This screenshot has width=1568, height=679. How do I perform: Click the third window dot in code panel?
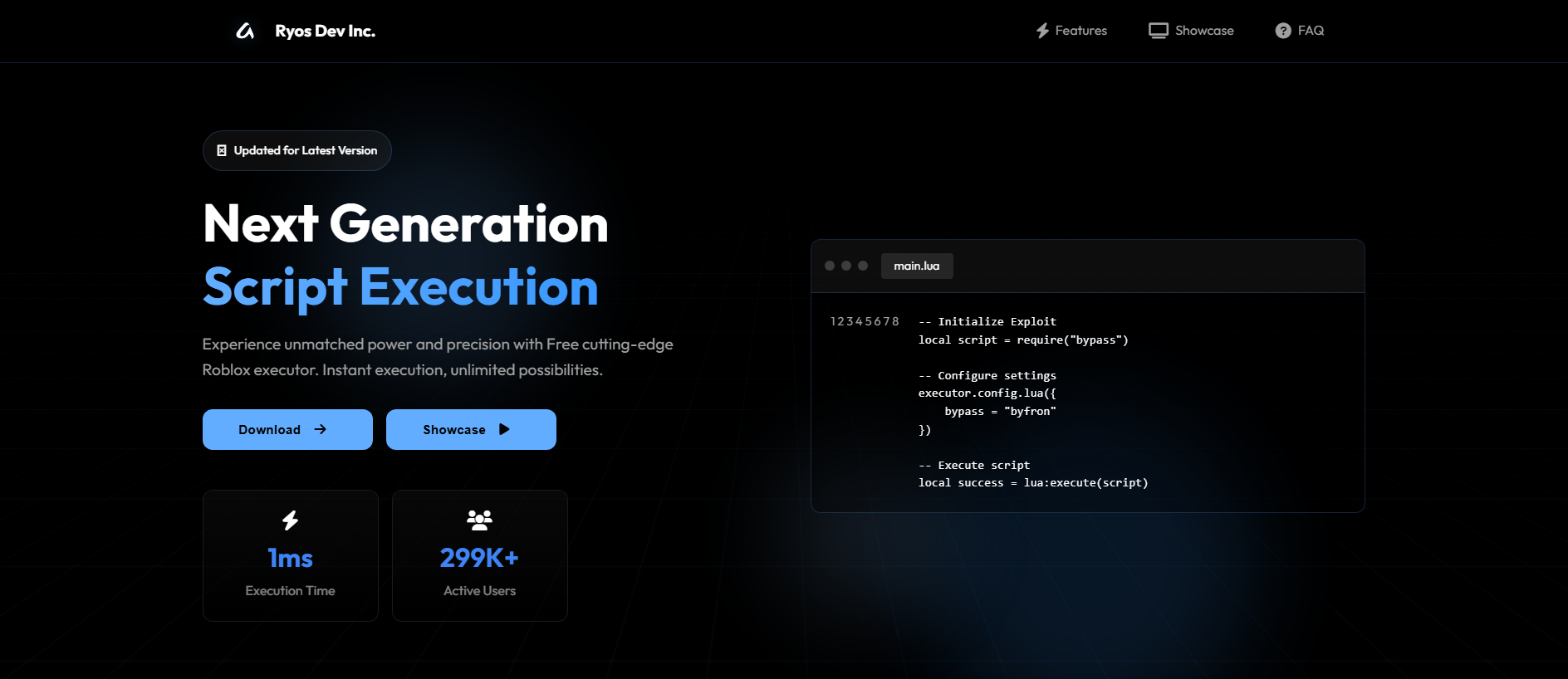(863, 266)
